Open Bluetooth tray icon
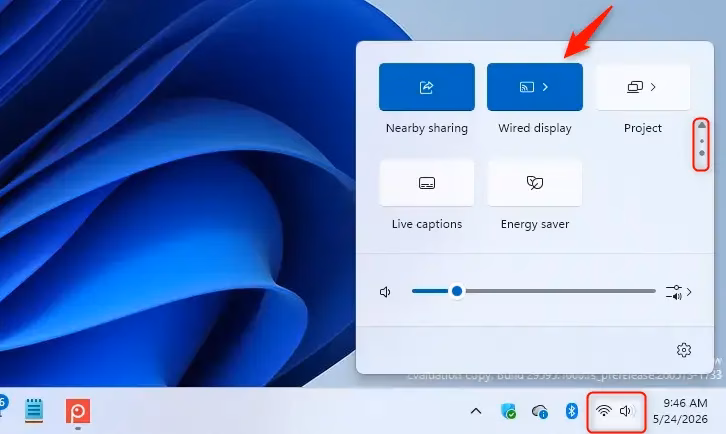The width and height of the screenshot is (726, 434). point(572,411)
